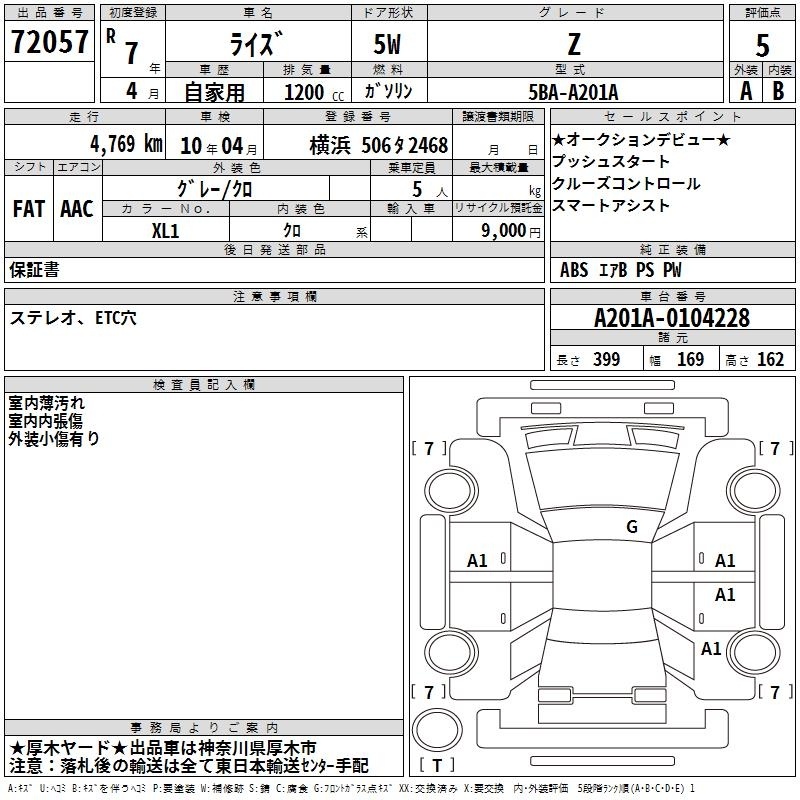This screenshot has height=800, width=800.
Task: Click the car name ライズ
Action: 257,44
